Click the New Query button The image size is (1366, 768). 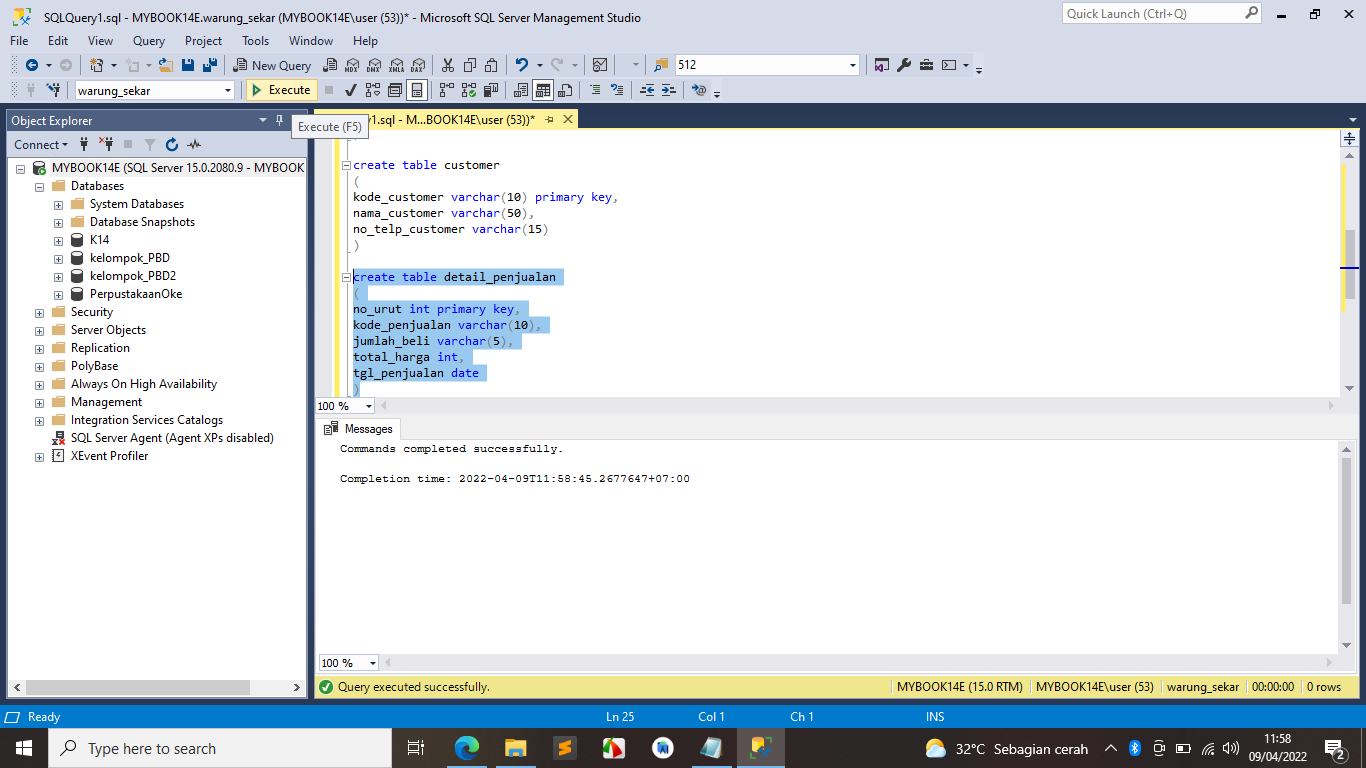[x=273, y=65]
